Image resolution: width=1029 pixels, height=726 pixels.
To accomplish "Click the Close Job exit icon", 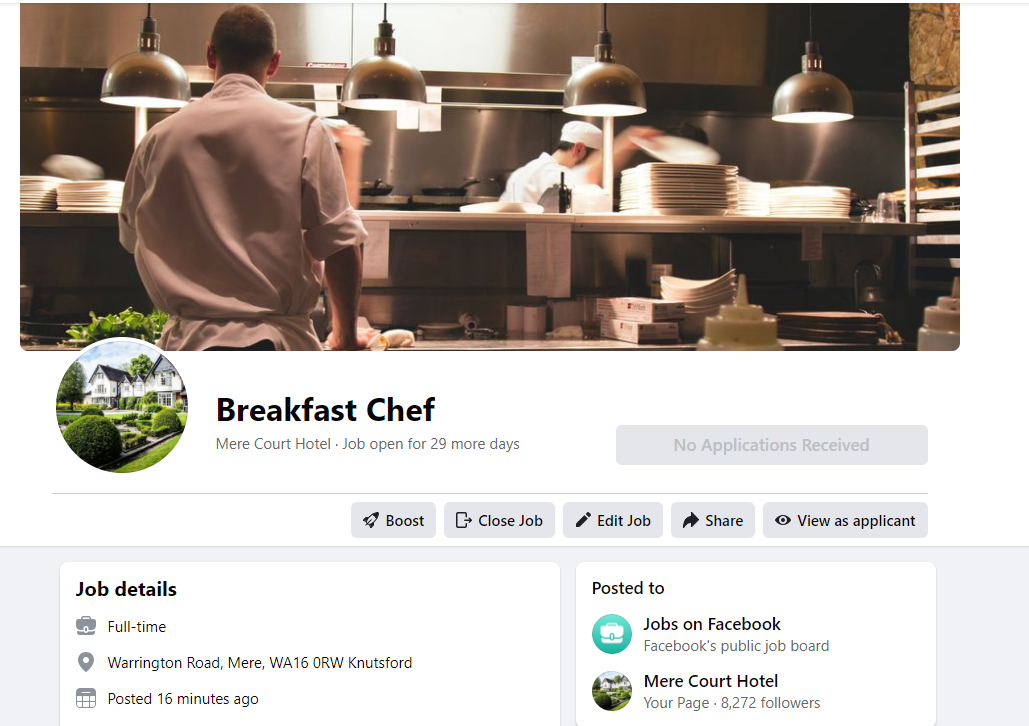I will click(x=463, y=521).
